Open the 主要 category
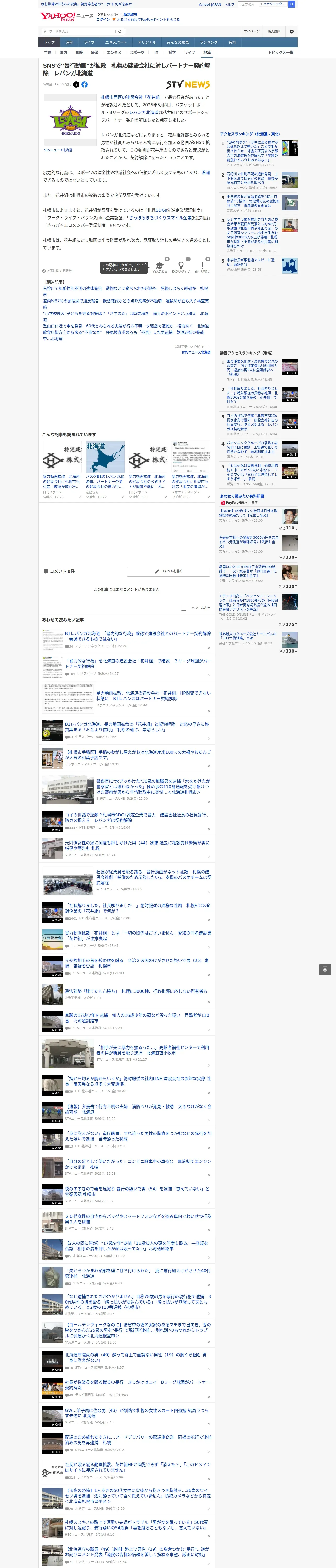The width and height of the screenshot is (336, 1568). tap(48, 52)
